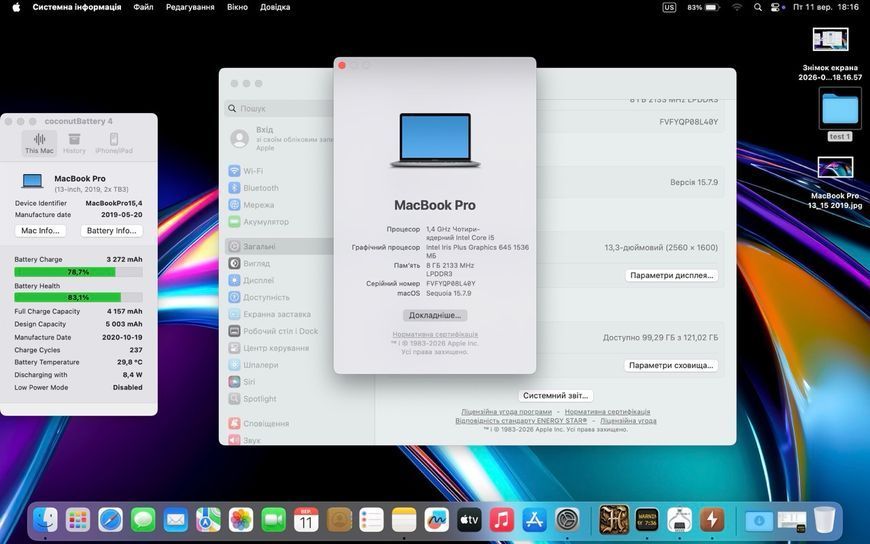Launch Safari from the Dock

click(x=110, y=520)
